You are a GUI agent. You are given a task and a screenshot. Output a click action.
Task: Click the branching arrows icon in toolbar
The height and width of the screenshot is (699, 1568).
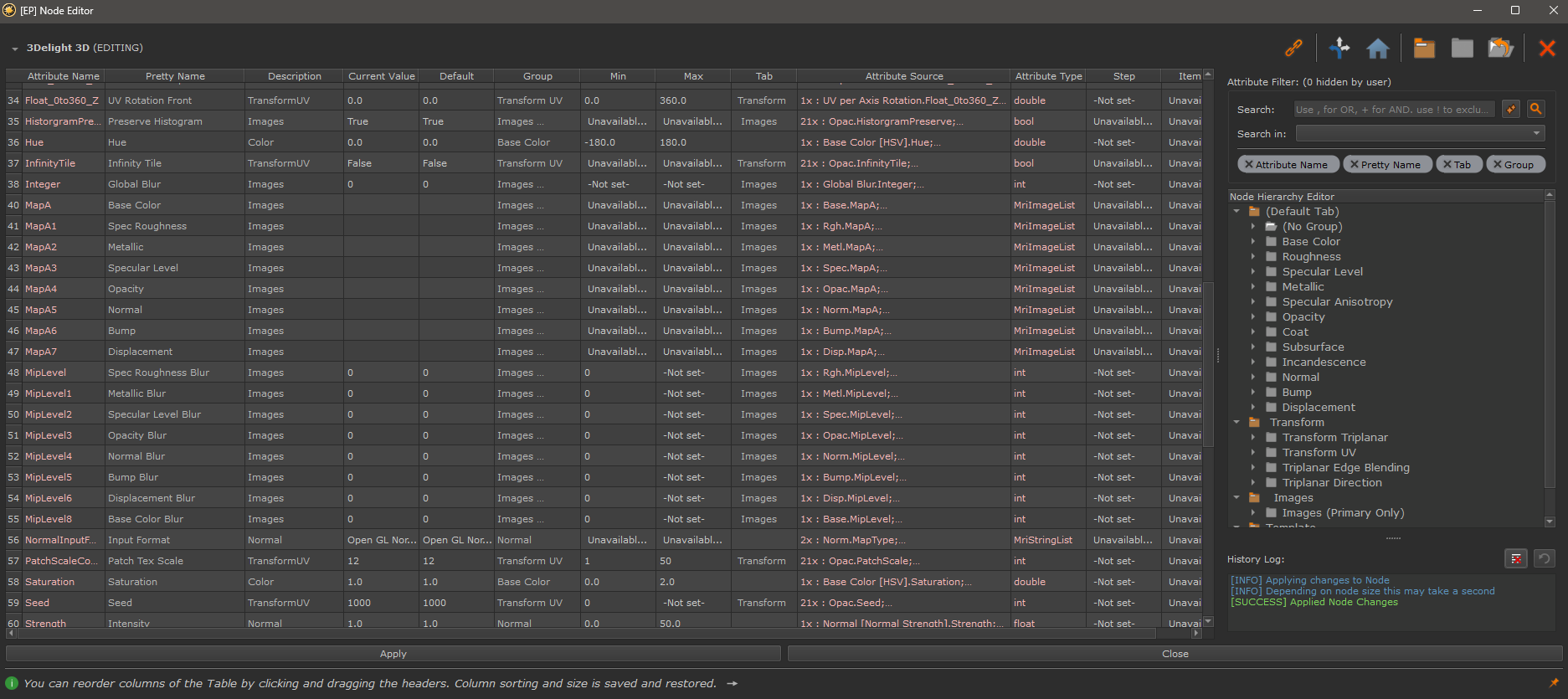coord(1339,48)
